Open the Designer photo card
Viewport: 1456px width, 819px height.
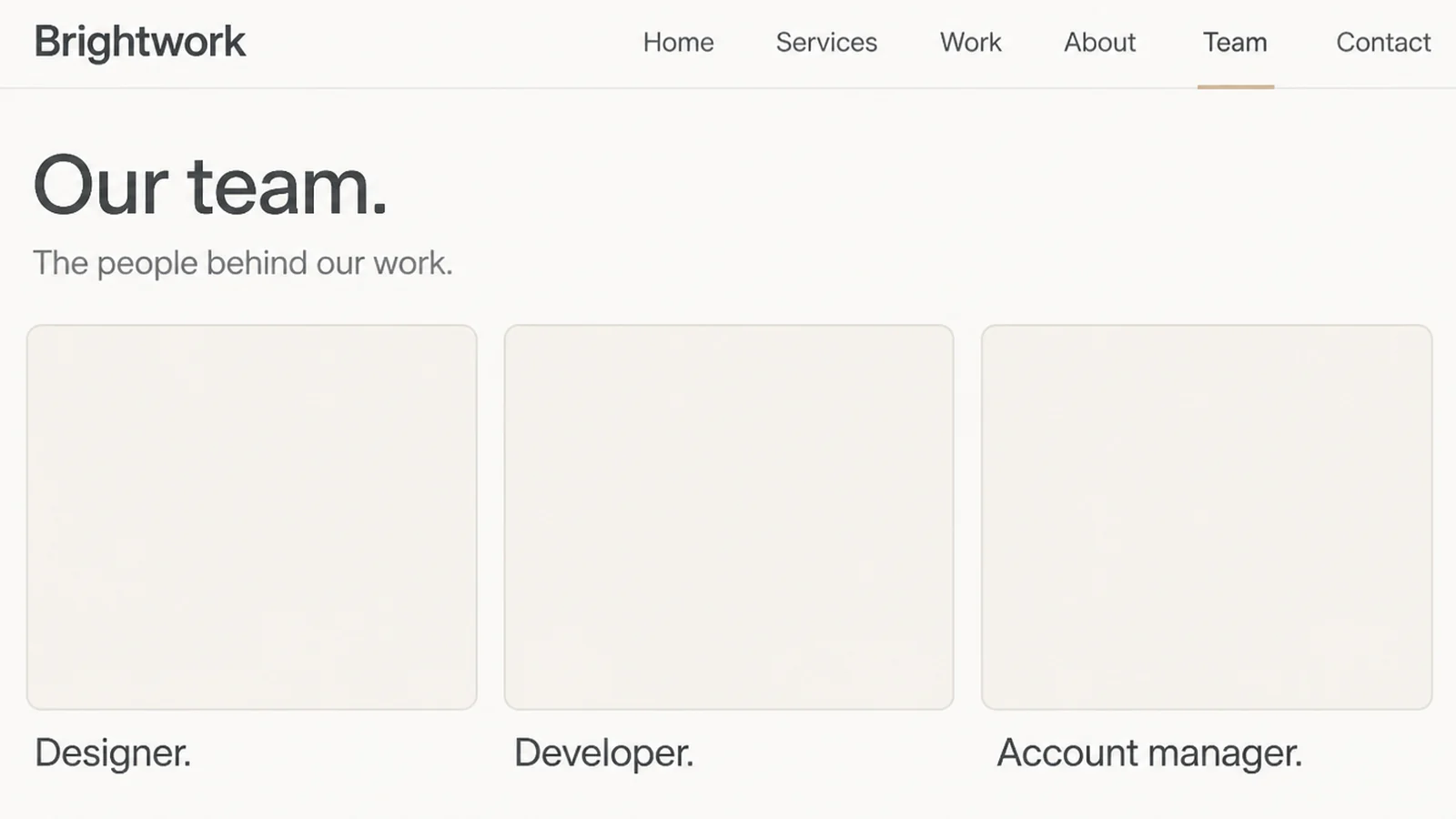252,517
